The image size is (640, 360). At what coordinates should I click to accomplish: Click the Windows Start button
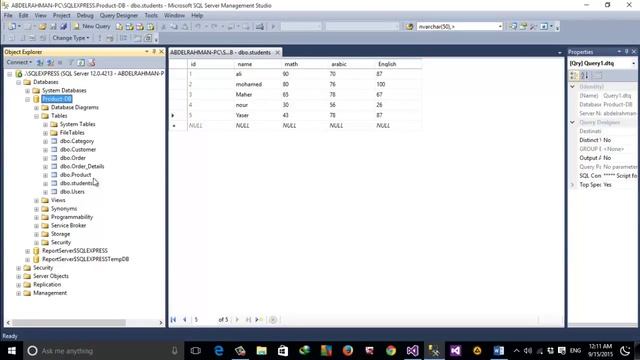[12, 351]
